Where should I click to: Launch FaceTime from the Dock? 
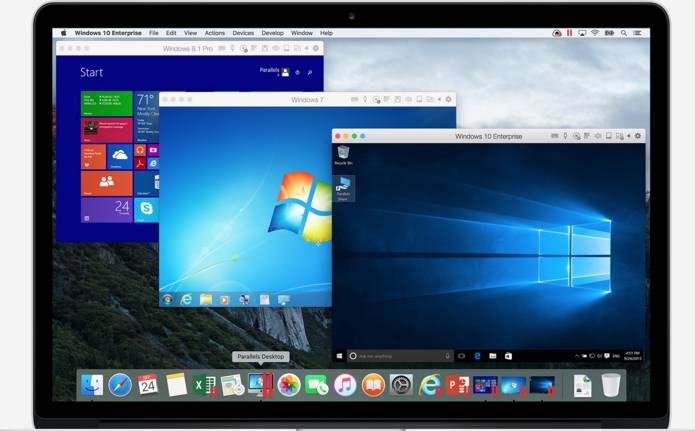316,385
